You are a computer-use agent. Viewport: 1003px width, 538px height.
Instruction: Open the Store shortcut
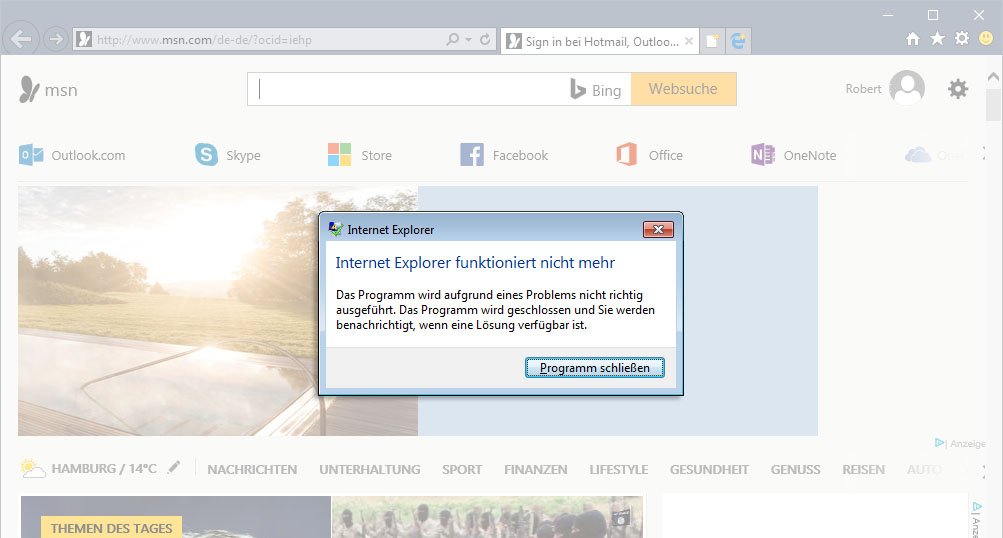359,155
